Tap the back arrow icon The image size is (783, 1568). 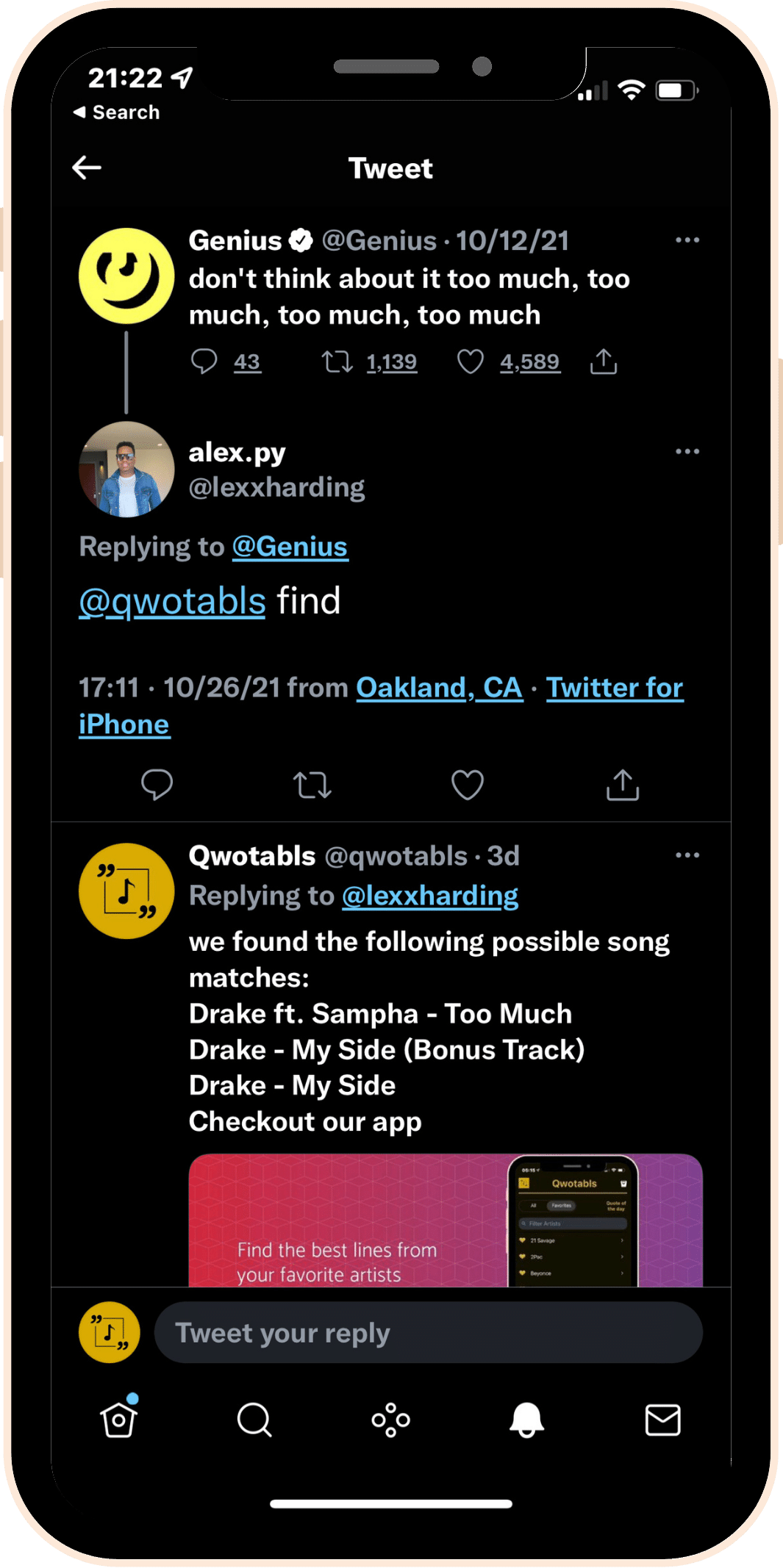tap(87, 168)
